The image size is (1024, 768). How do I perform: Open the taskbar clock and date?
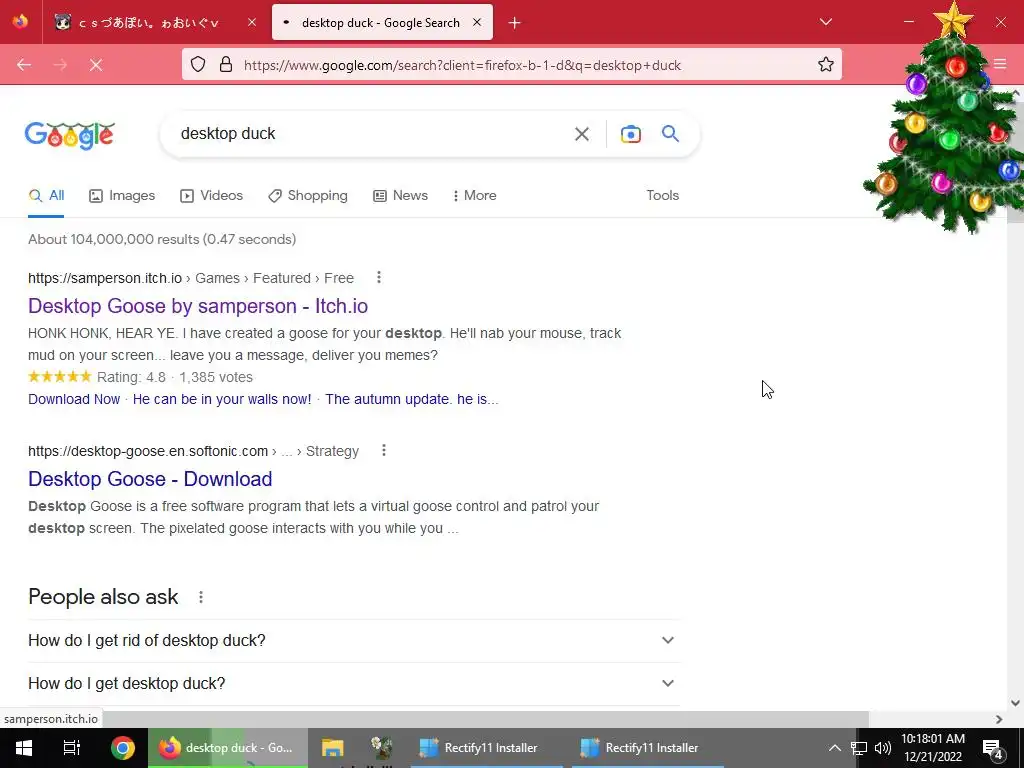933,748
